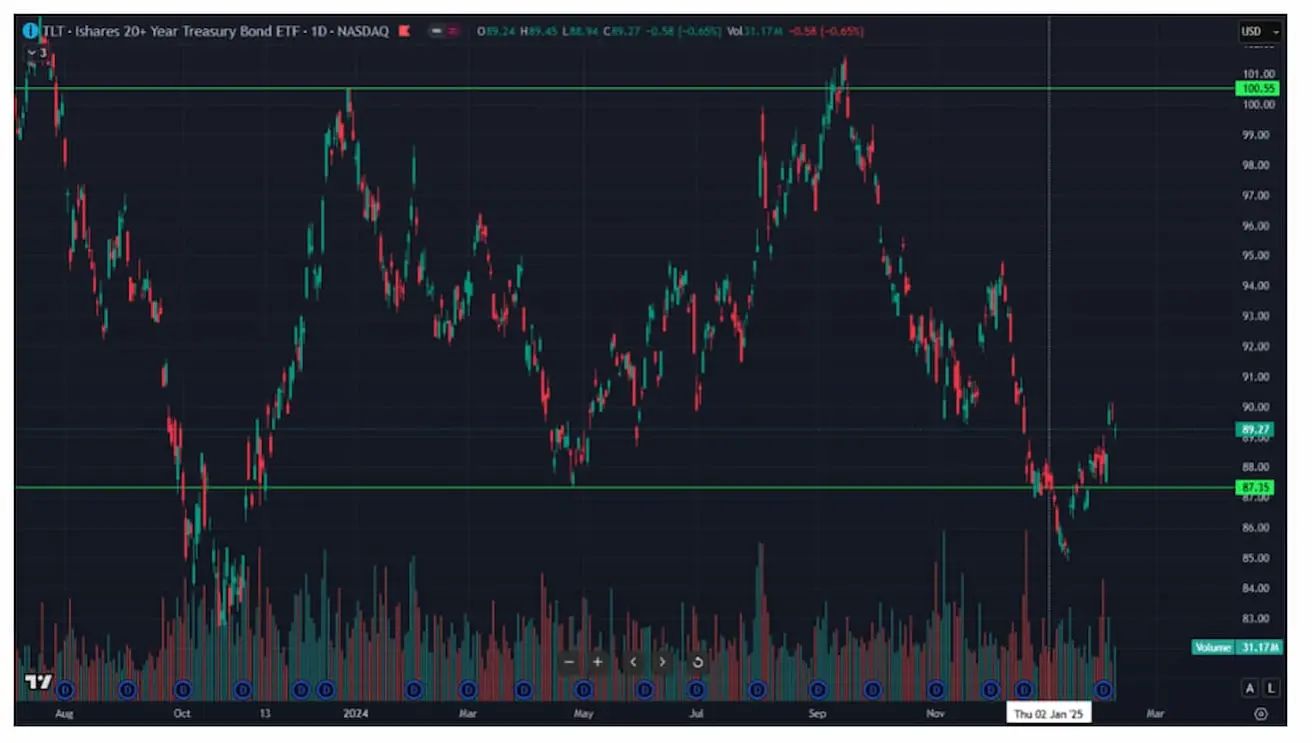Click the Volume 31.17M label on the price axis
Viewport: 1312px width, 743px height.
click(x=1237, y=647)
